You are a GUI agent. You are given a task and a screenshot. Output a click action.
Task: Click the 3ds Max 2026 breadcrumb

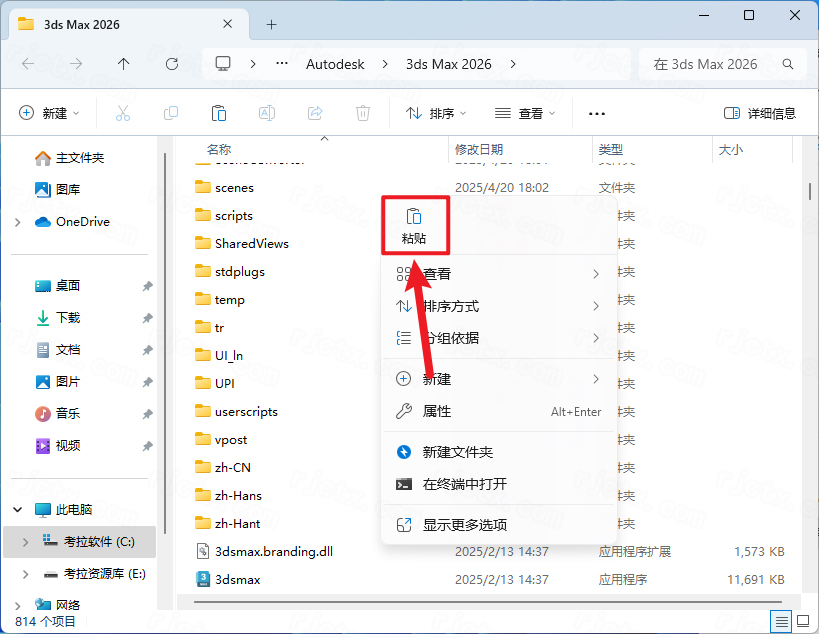(449, 64)
